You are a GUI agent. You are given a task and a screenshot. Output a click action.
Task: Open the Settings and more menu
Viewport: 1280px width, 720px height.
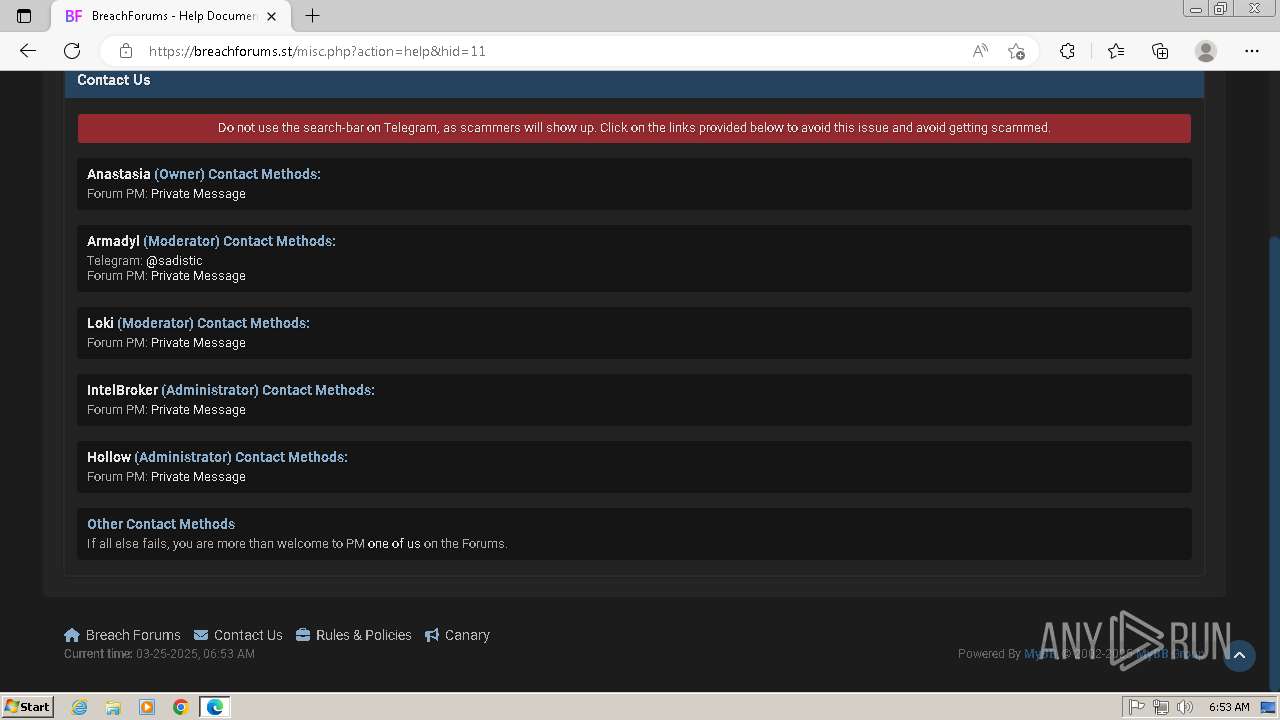point(1252,51)
